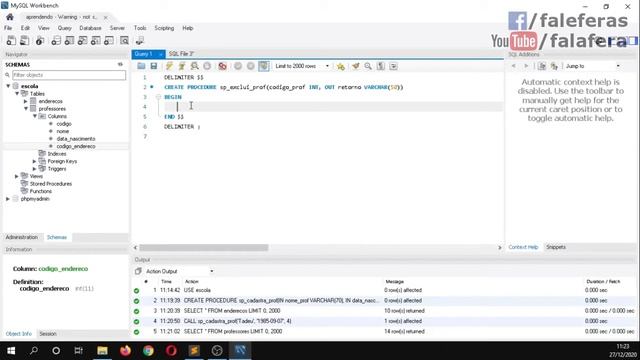Viewport: 640px width, 360px height.
Task: Open a script file in the editor
Action: pos(141,66)
